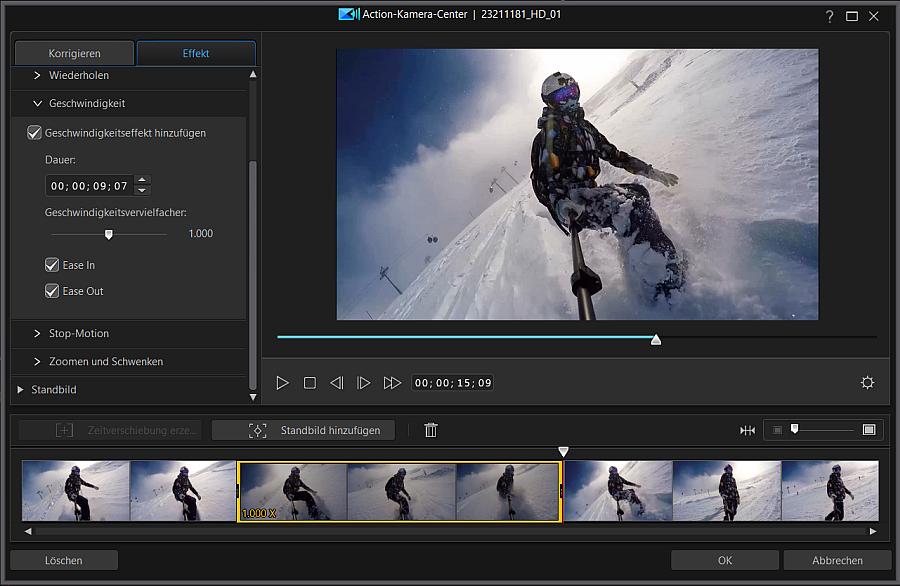The width and height of the screenshot is (900, 586).
Task: Click the Play button in preview controls
Action: tap(282, 383)
